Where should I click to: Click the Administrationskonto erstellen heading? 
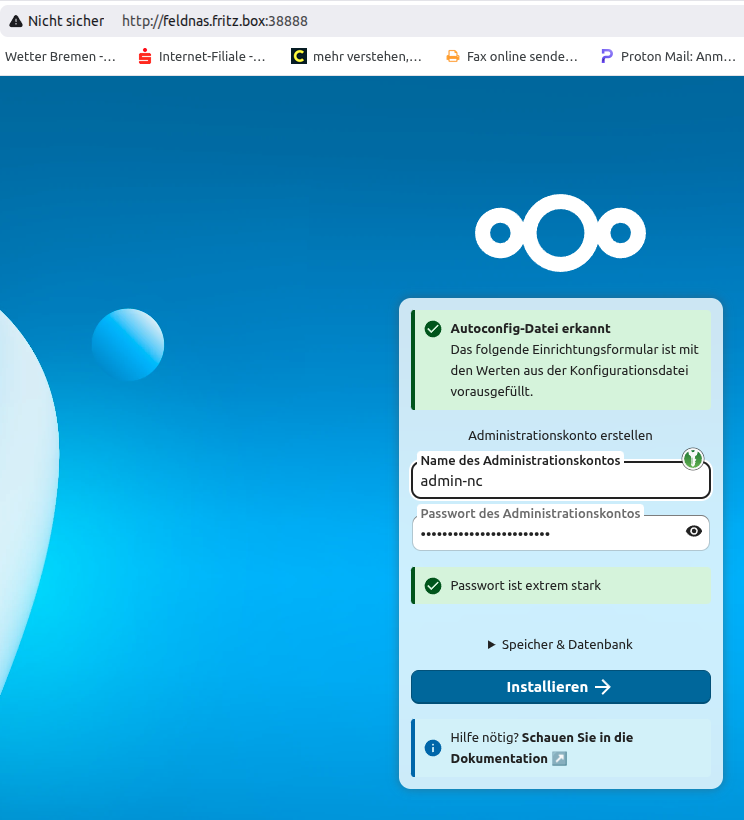pyautogui.click(x=560, y=436)
